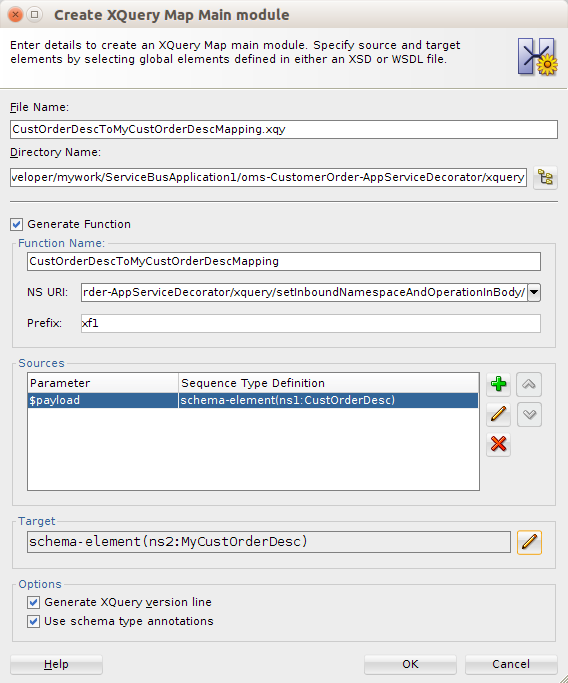The width and height of the screenshot is (568, 683).
Task: Confirm dialog with OK button
Action: tap(410, 664)
